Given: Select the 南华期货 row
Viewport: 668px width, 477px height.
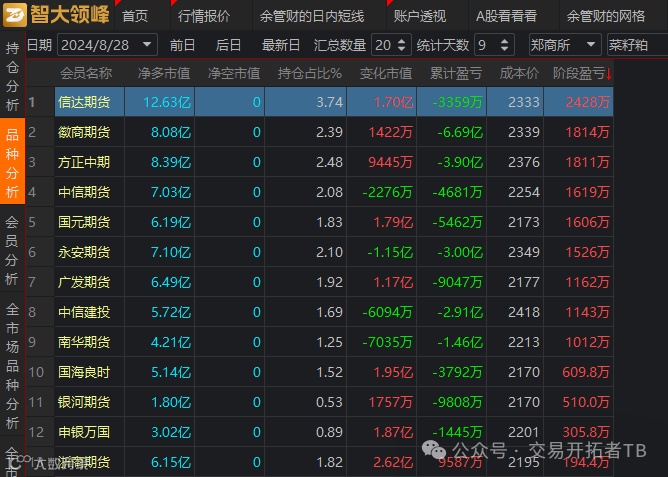Looking at the screenshot, I should 320,342.
